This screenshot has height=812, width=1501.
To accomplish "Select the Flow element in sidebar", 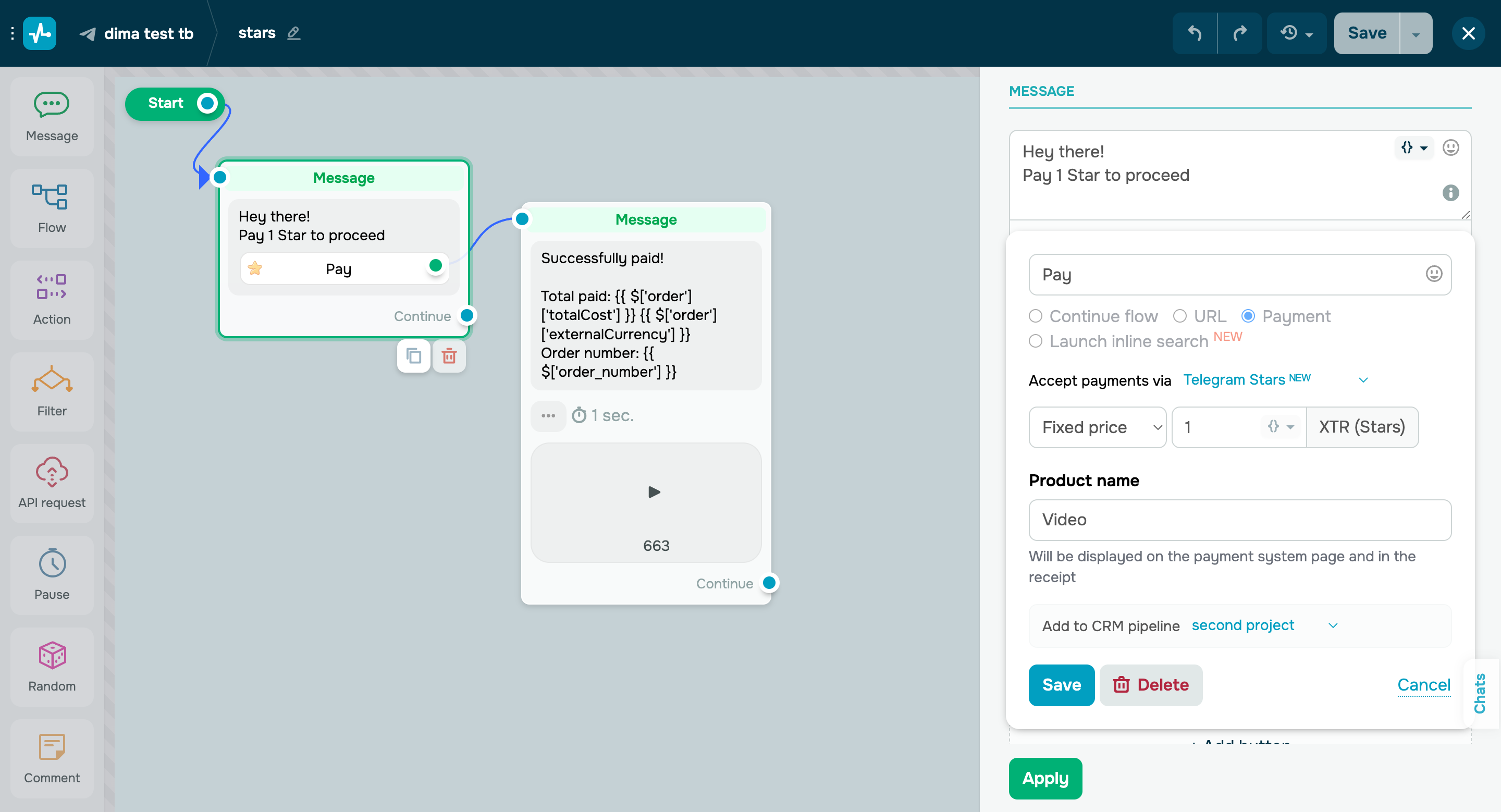I will click(x=52, y=208).
